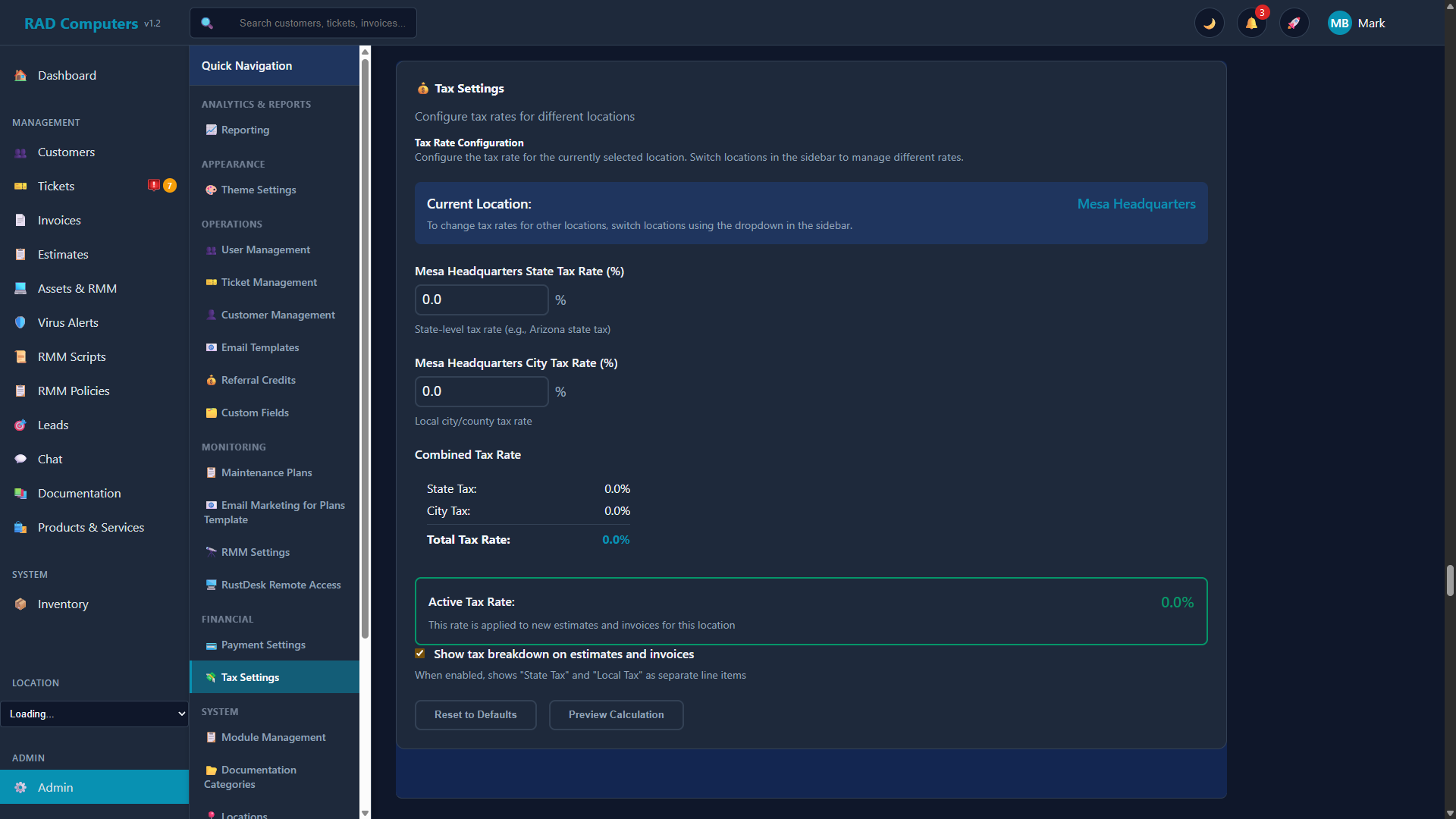Open the location dropdown showing Loading...

tap(95, 714)
